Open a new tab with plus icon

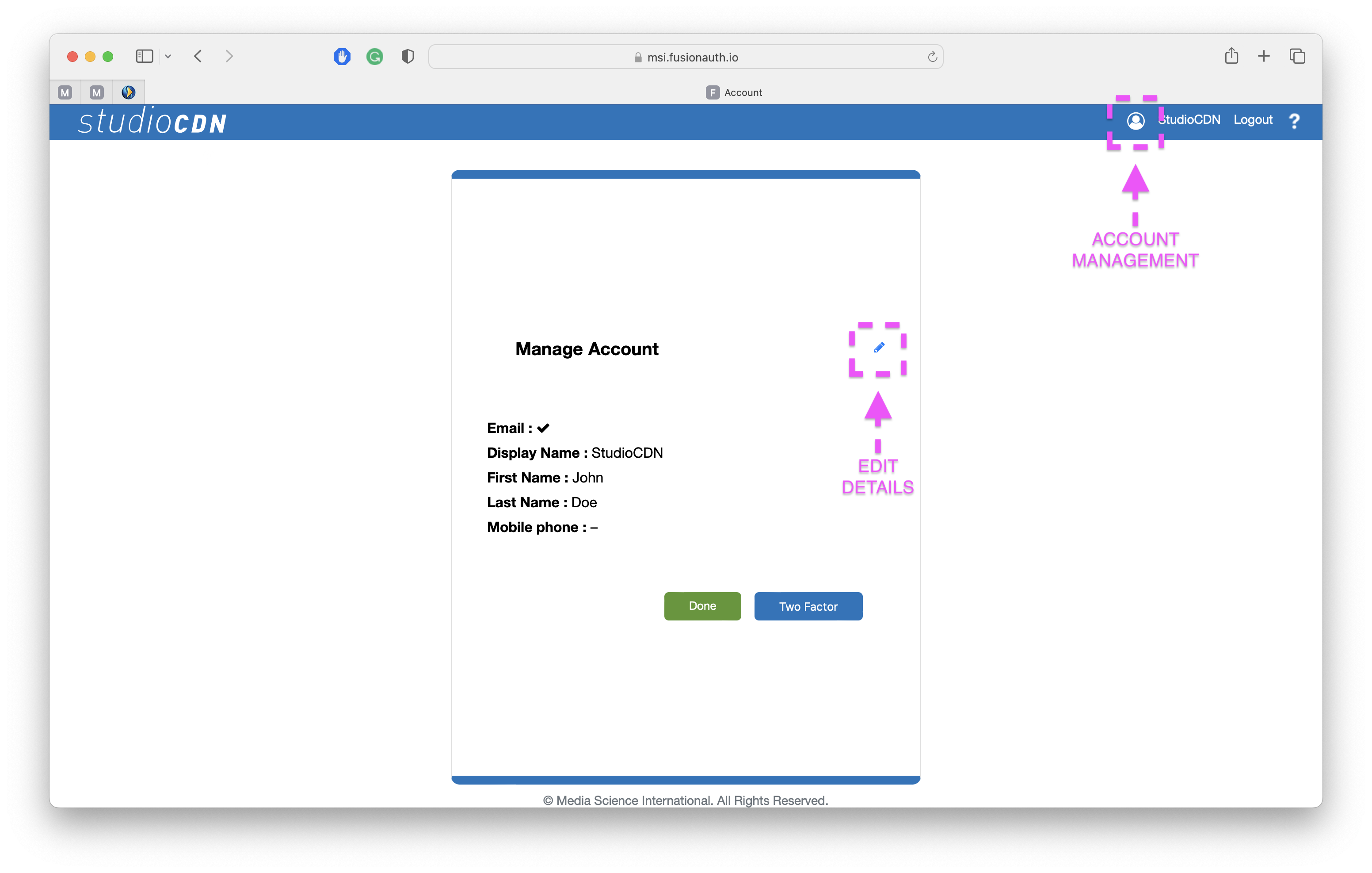tap(1264, 56)
